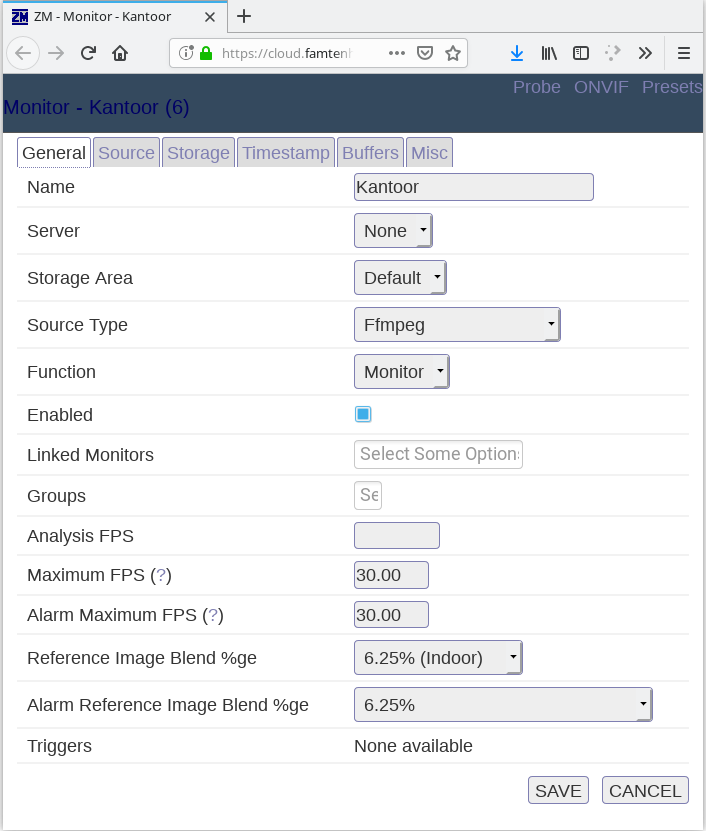Viewport: 706px width, 831px height.
Task: Open the Function dropdown set to Monitor
Action: click(x=401, y=372)
